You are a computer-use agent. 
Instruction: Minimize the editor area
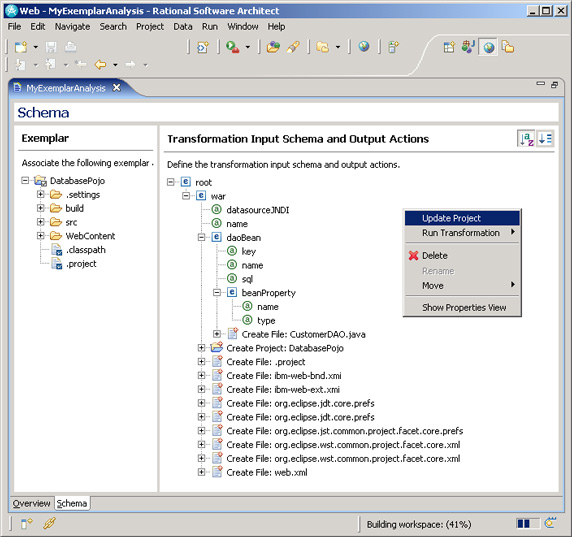tap(541, 84)
